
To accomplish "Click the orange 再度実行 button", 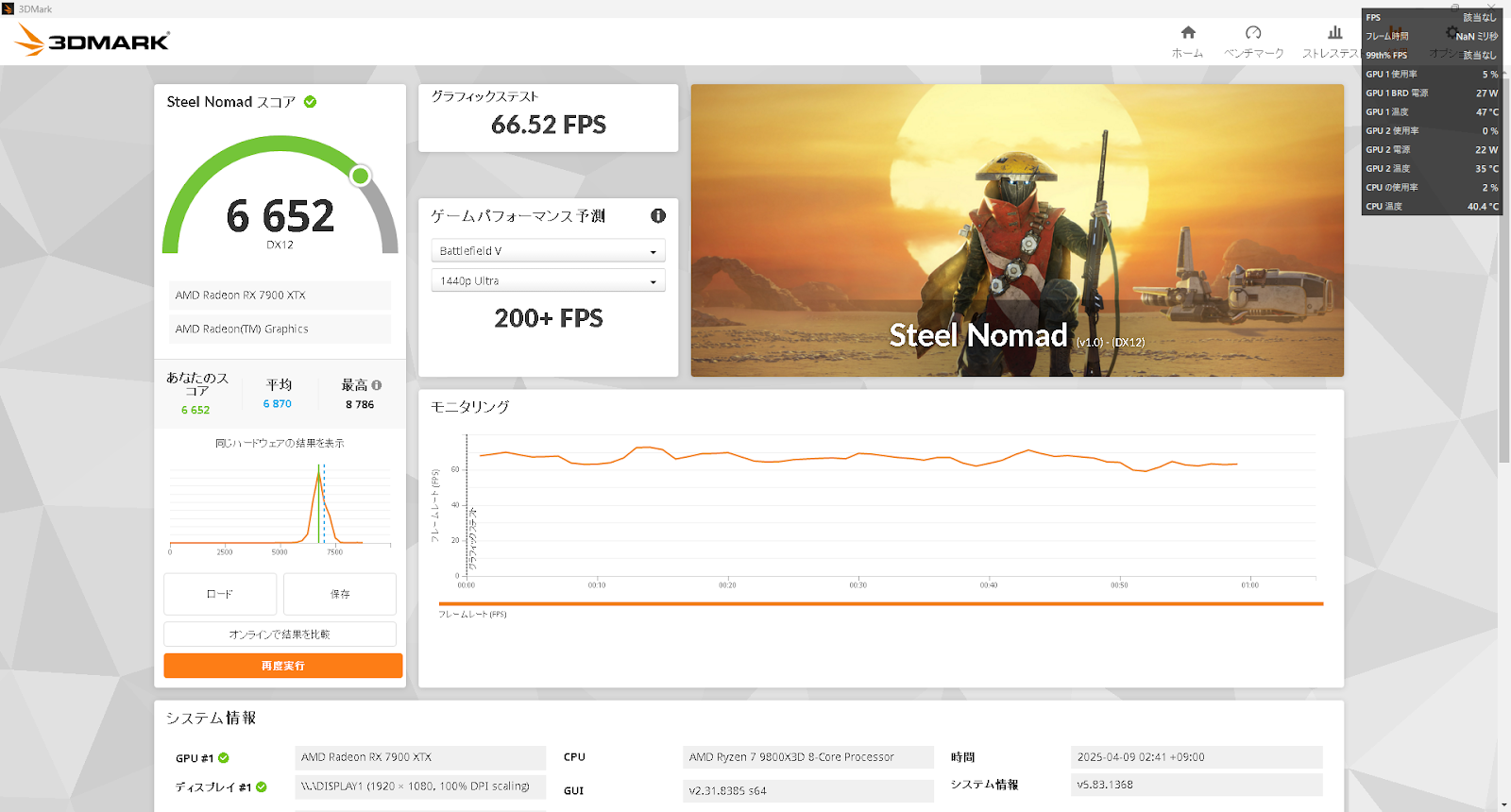I will (x=283, y=666).
